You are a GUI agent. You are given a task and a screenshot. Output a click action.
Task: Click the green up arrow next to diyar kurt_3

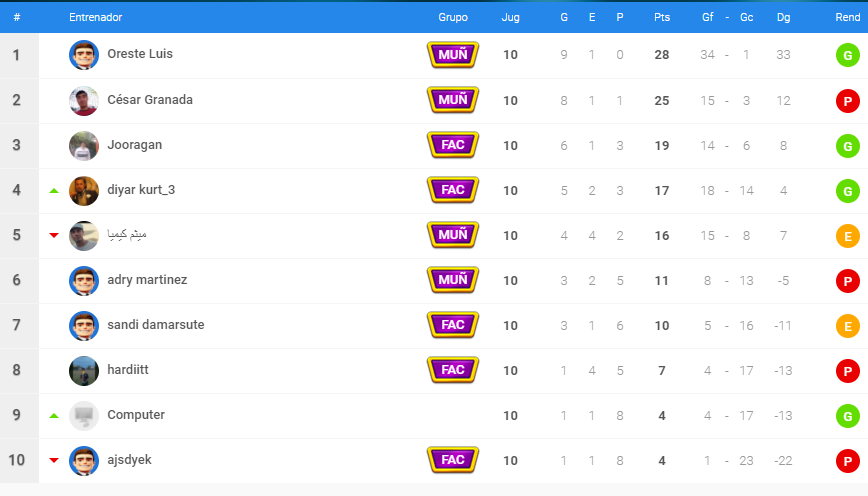(54, 190)
